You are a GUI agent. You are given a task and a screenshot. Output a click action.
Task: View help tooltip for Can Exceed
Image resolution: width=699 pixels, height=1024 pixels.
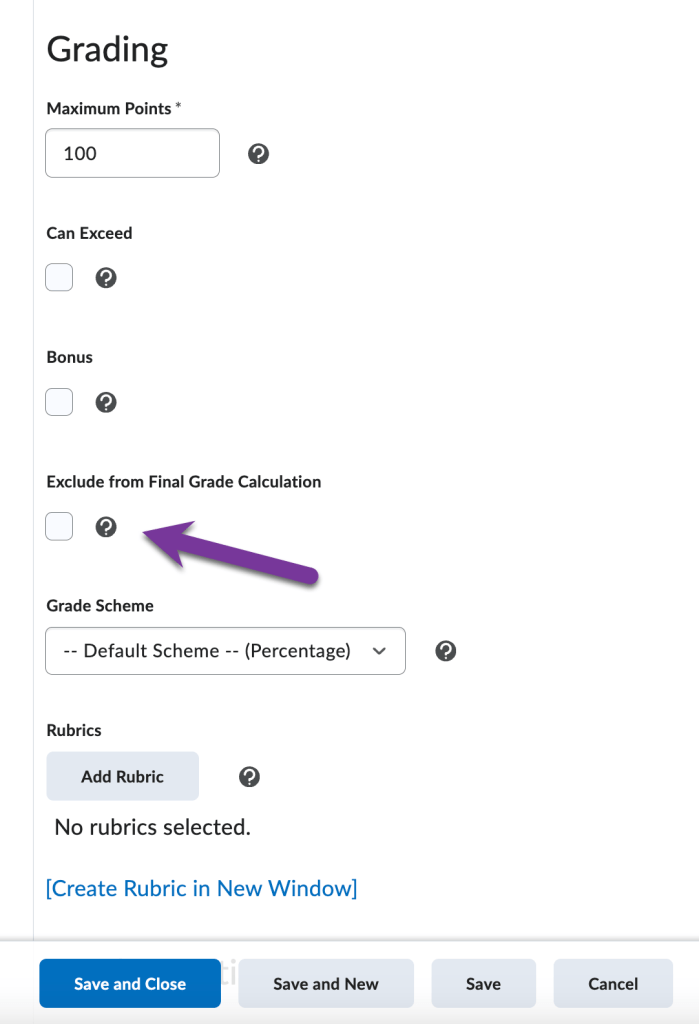105,277
